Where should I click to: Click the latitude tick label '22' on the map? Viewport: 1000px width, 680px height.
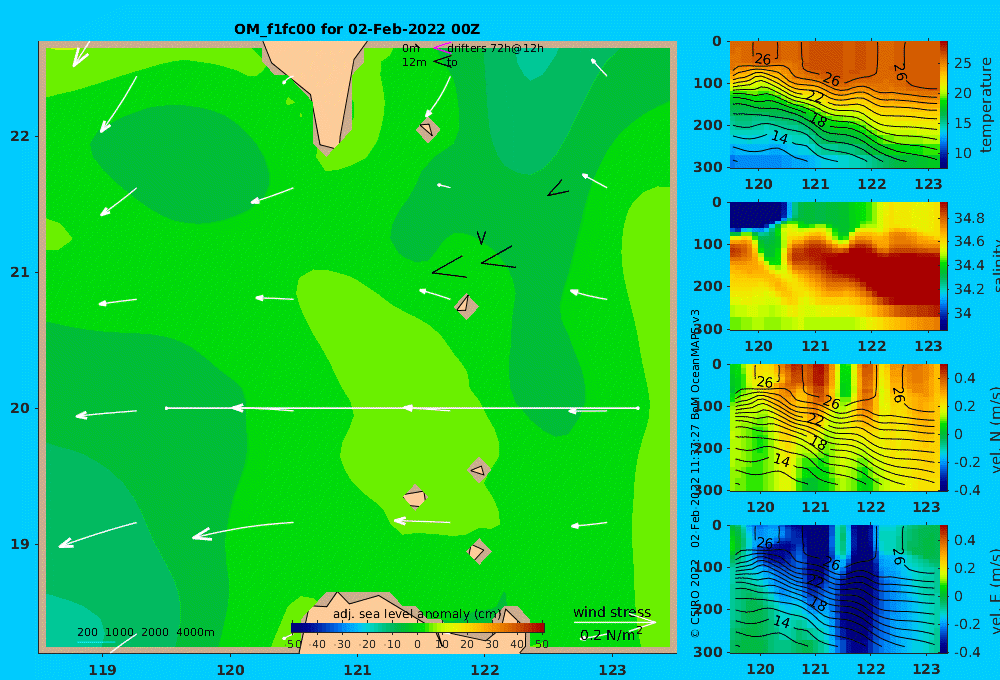coord(20,136)
